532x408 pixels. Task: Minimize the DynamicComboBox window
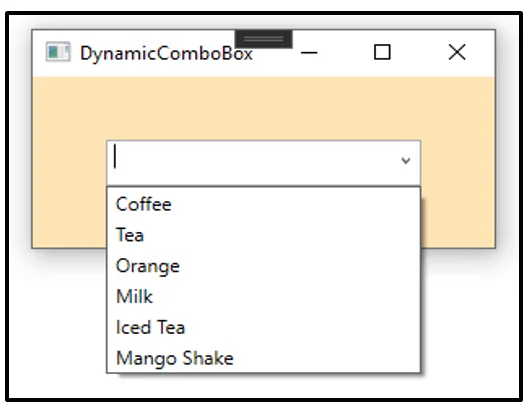pos(309,53)
